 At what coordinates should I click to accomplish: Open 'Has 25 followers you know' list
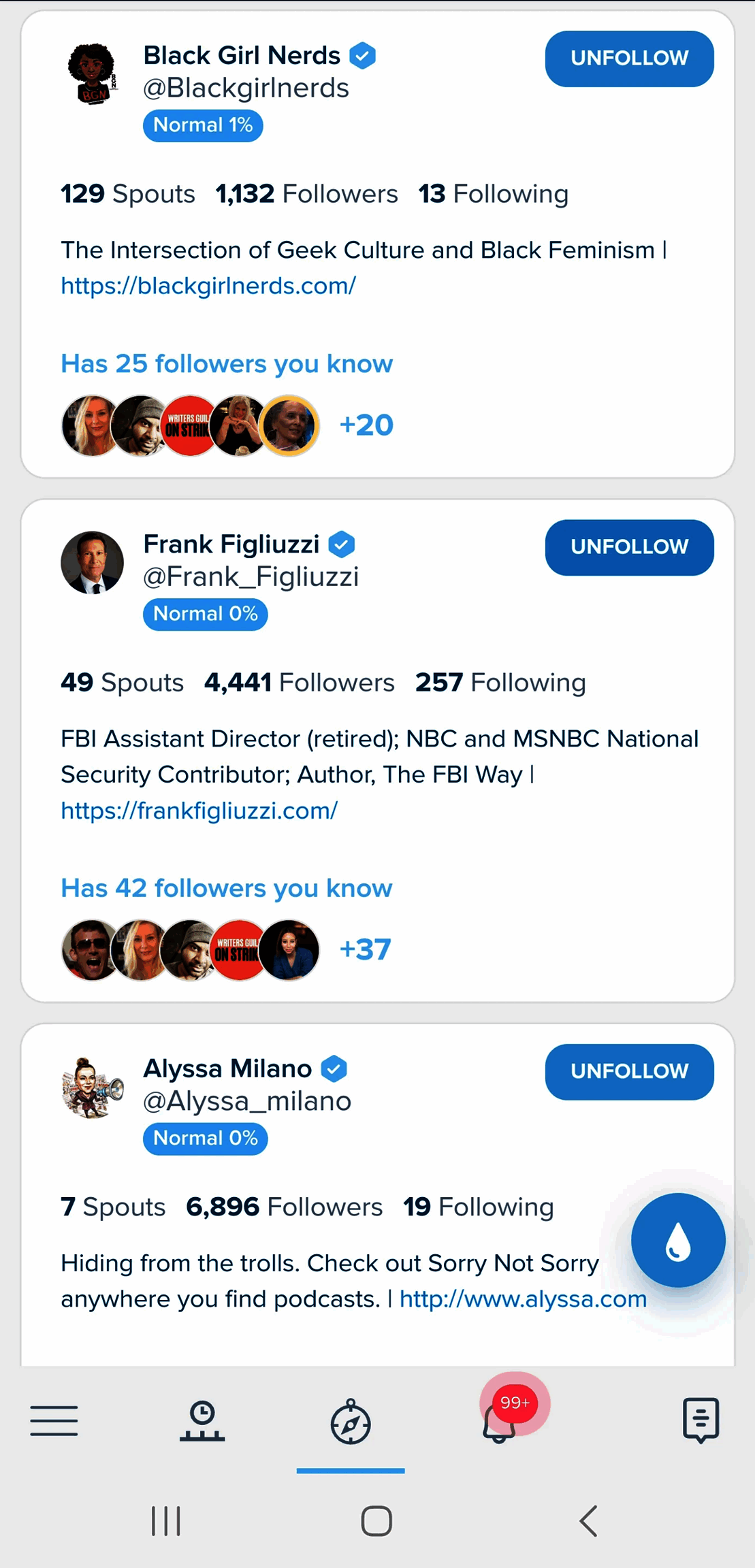click(x=227, y=364)
